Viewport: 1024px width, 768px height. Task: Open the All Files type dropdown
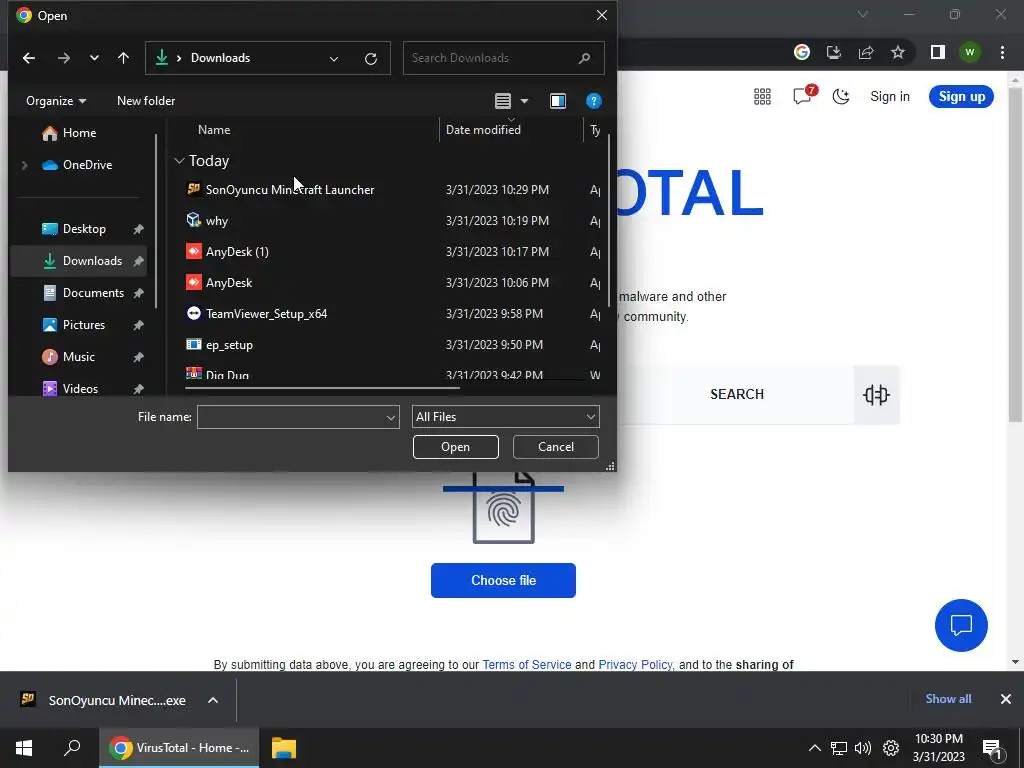tap(505, 417)
